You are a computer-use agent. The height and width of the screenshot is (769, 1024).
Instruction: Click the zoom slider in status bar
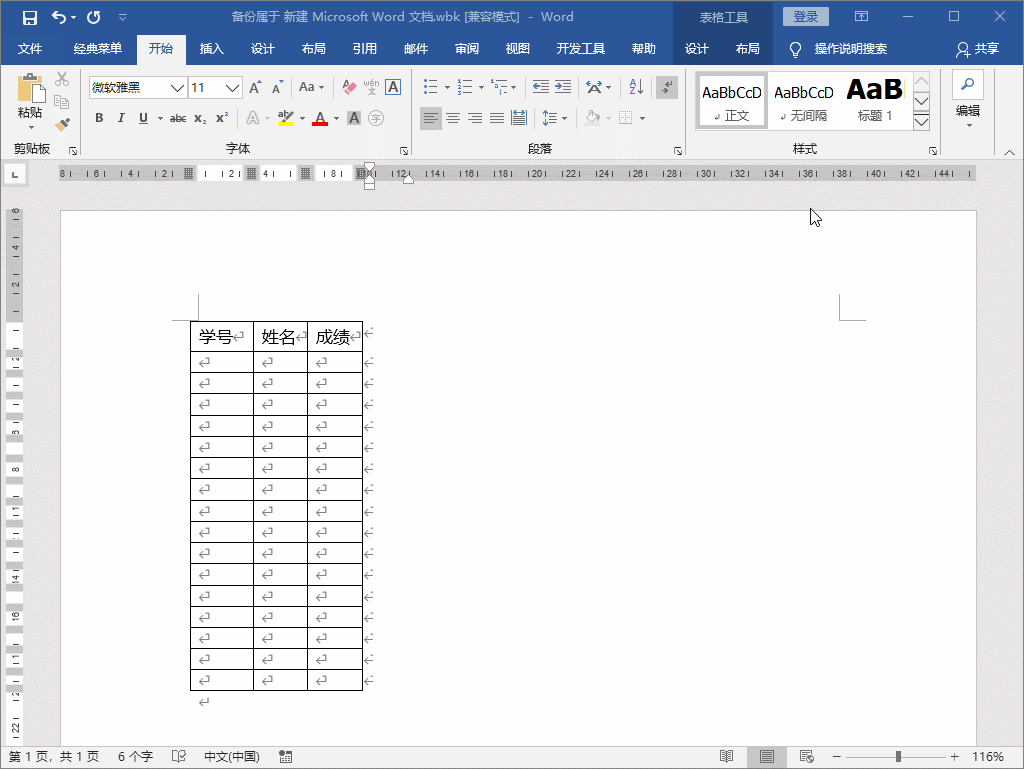(x=898, y=757)
